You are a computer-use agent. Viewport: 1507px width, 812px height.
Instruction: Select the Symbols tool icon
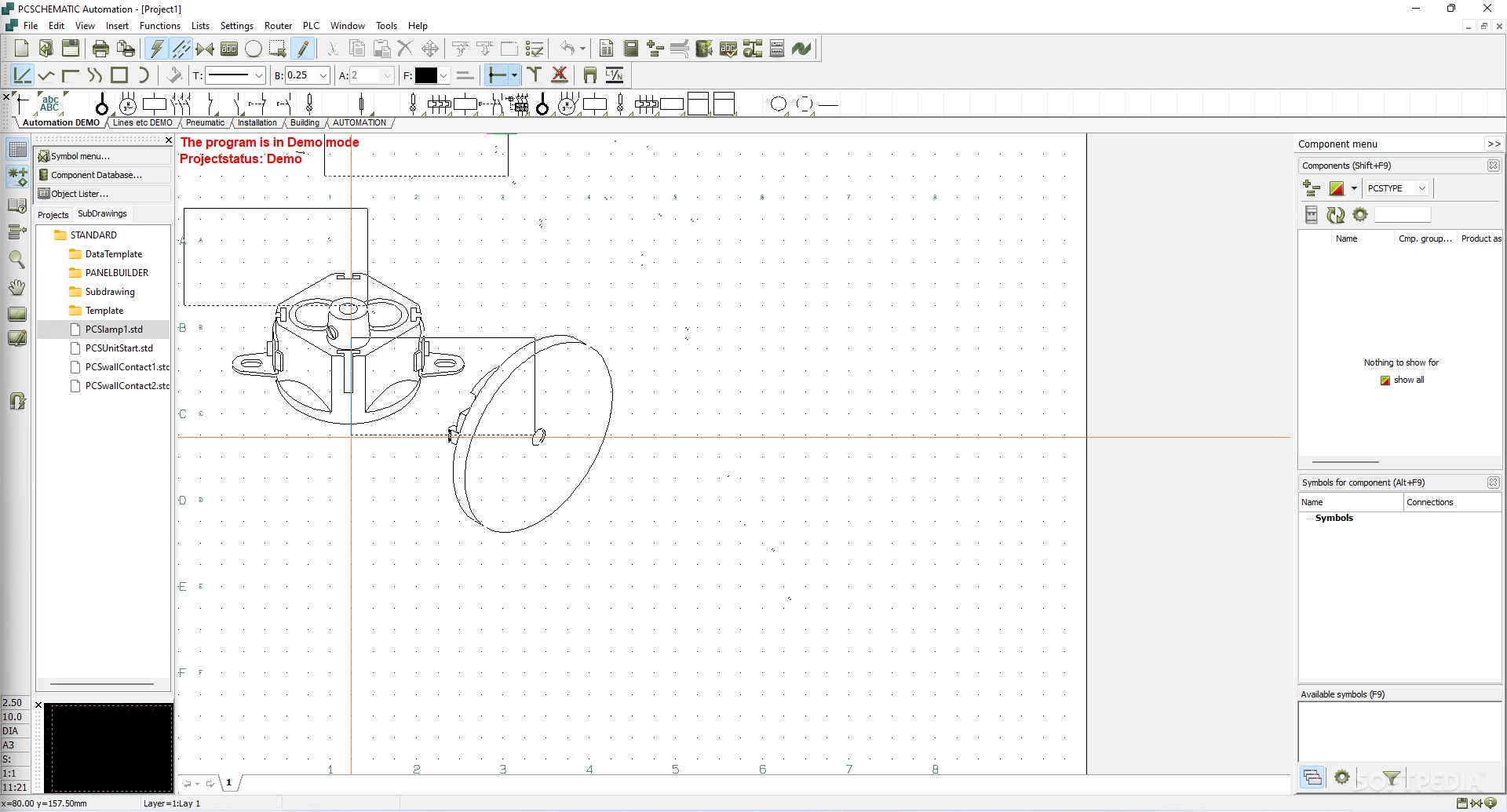[205, 49]
